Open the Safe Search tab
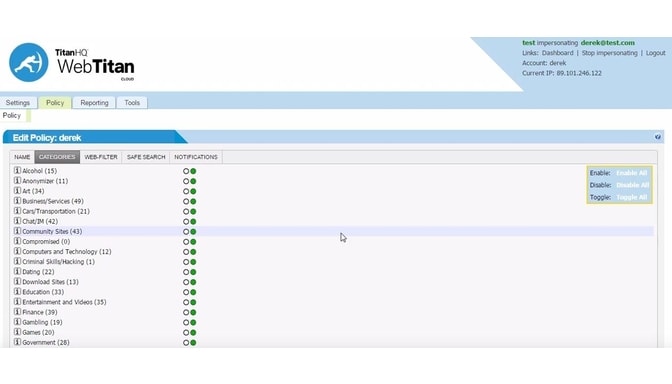The height and width of the screenshot is (384, 672). click(146, 157)
